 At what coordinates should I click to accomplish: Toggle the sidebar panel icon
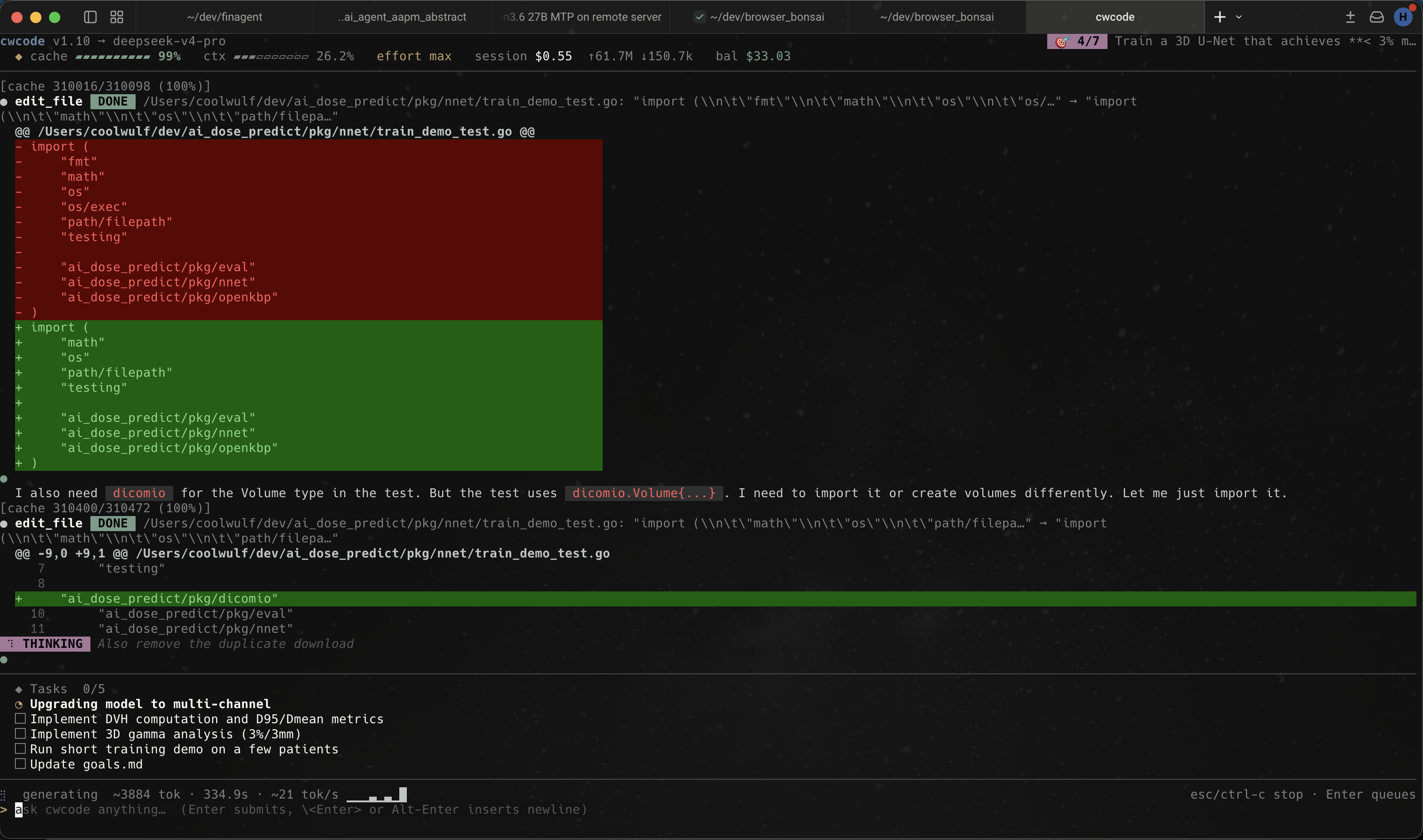tap(90, 17)
